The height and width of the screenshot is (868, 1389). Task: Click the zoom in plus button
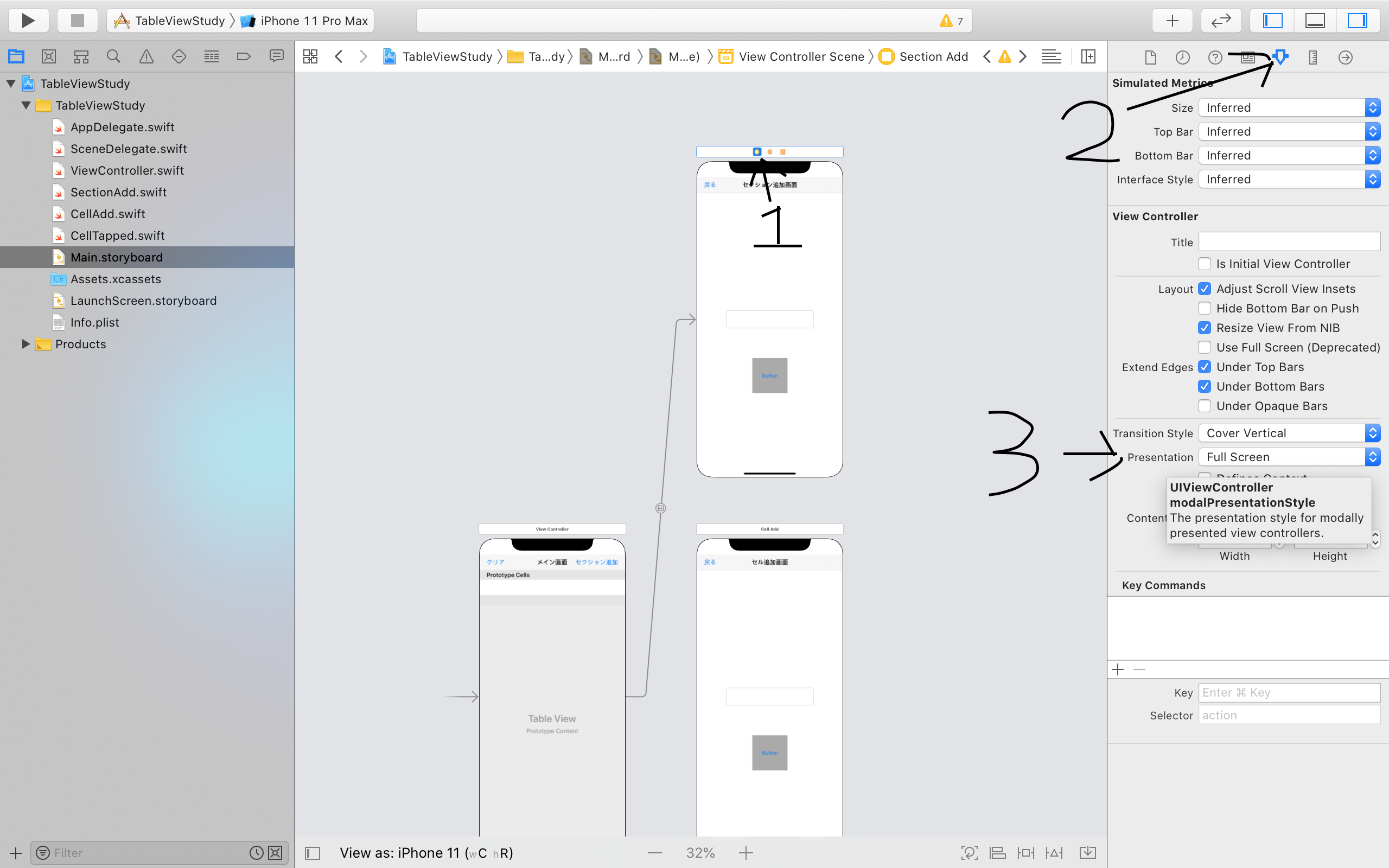coord(746,853)
